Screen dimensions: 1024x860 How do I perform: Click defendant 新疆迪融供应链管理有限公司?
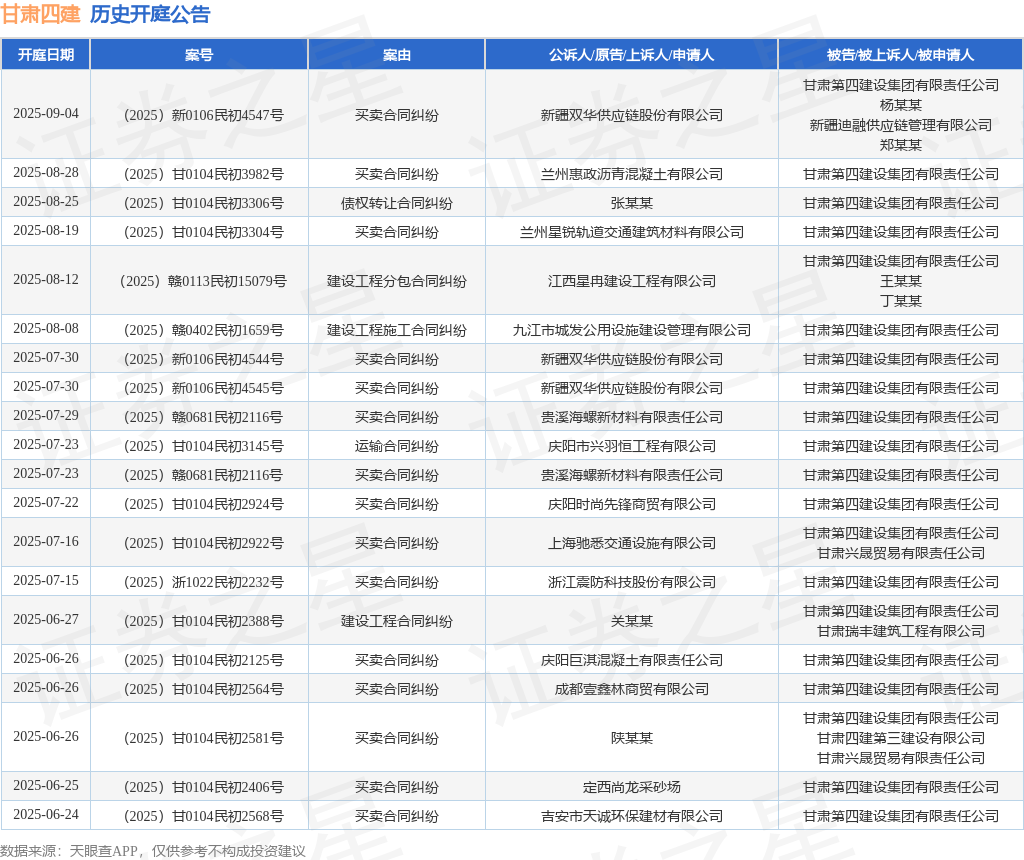(x=901, y=125)
